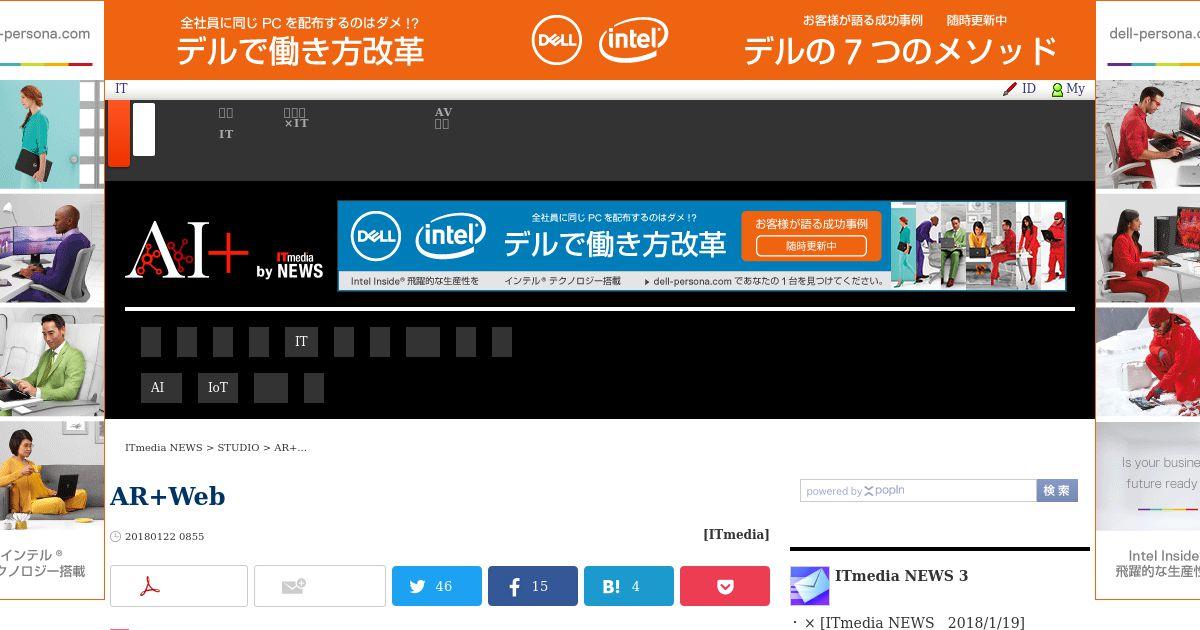Click the left sidebar ad man in green suit
This screenshot has width=1200, height=630.
pyautogui.click(x=52, y=361)
